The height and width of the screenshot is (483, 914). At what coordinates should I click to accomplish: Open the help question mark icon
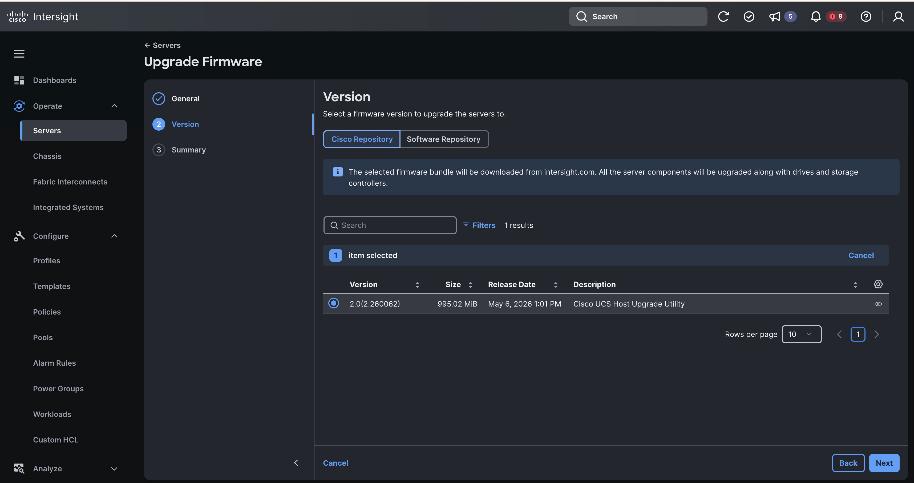click(866, 16)
